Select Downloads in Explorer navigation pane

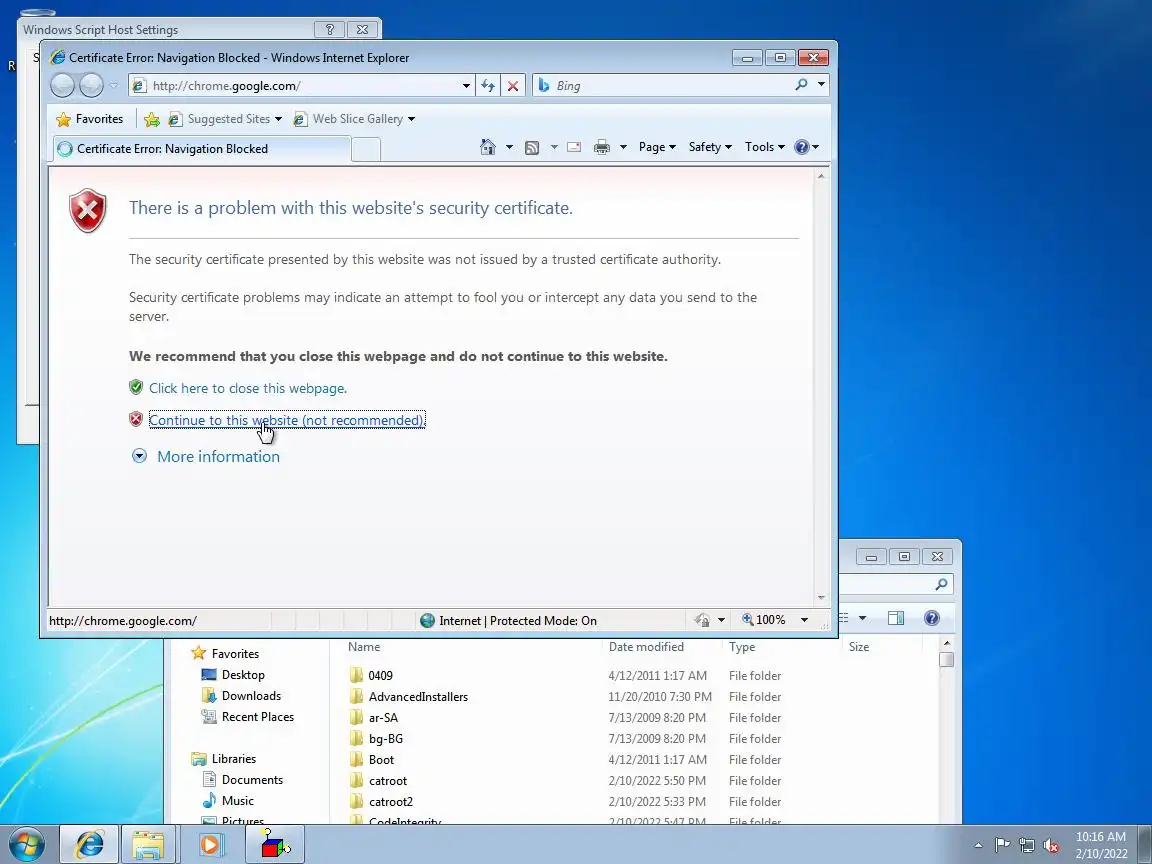tap(251, 696)
